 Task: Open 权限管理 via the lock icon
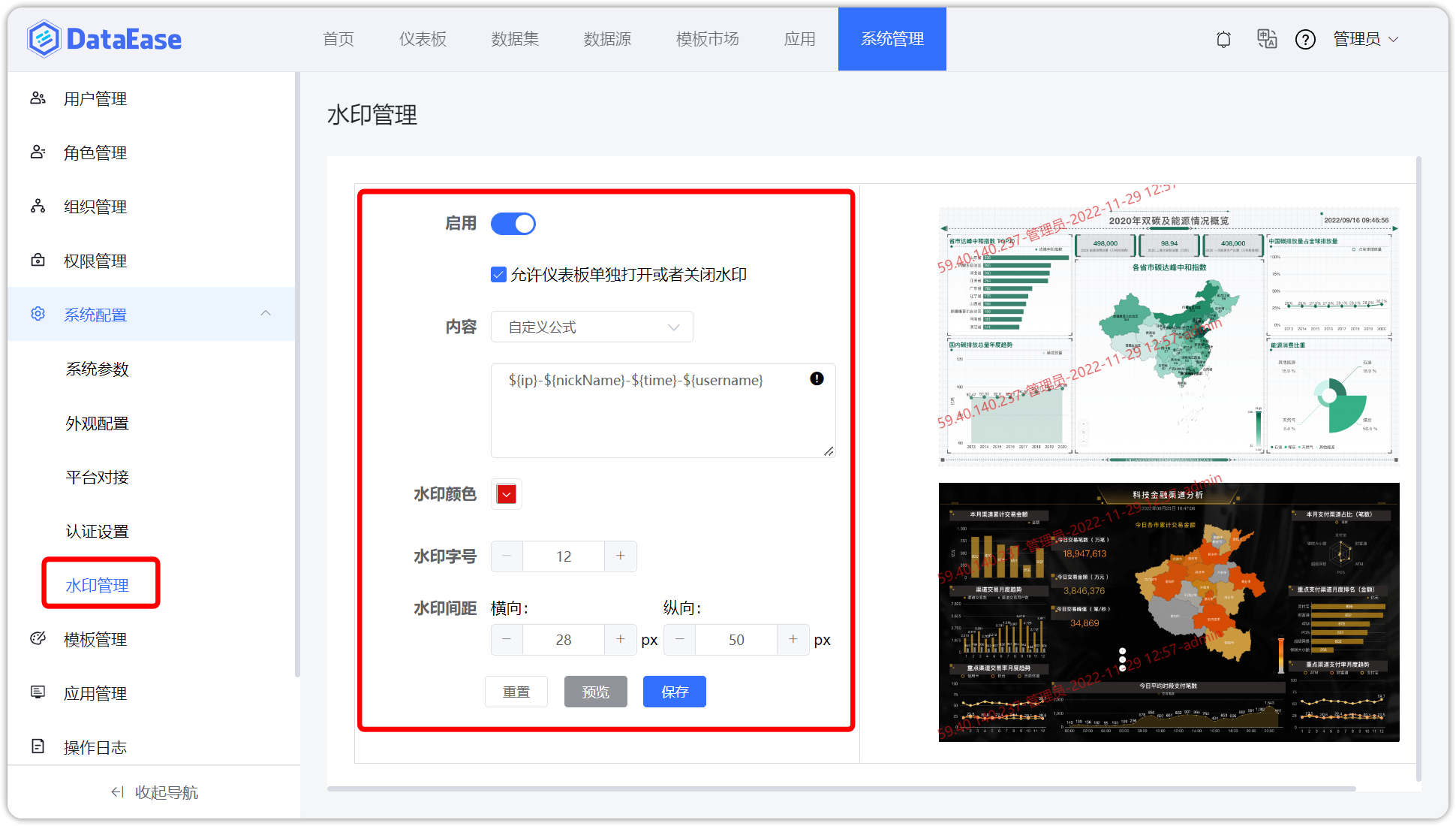pyautogui.click(x=38, y=260)
